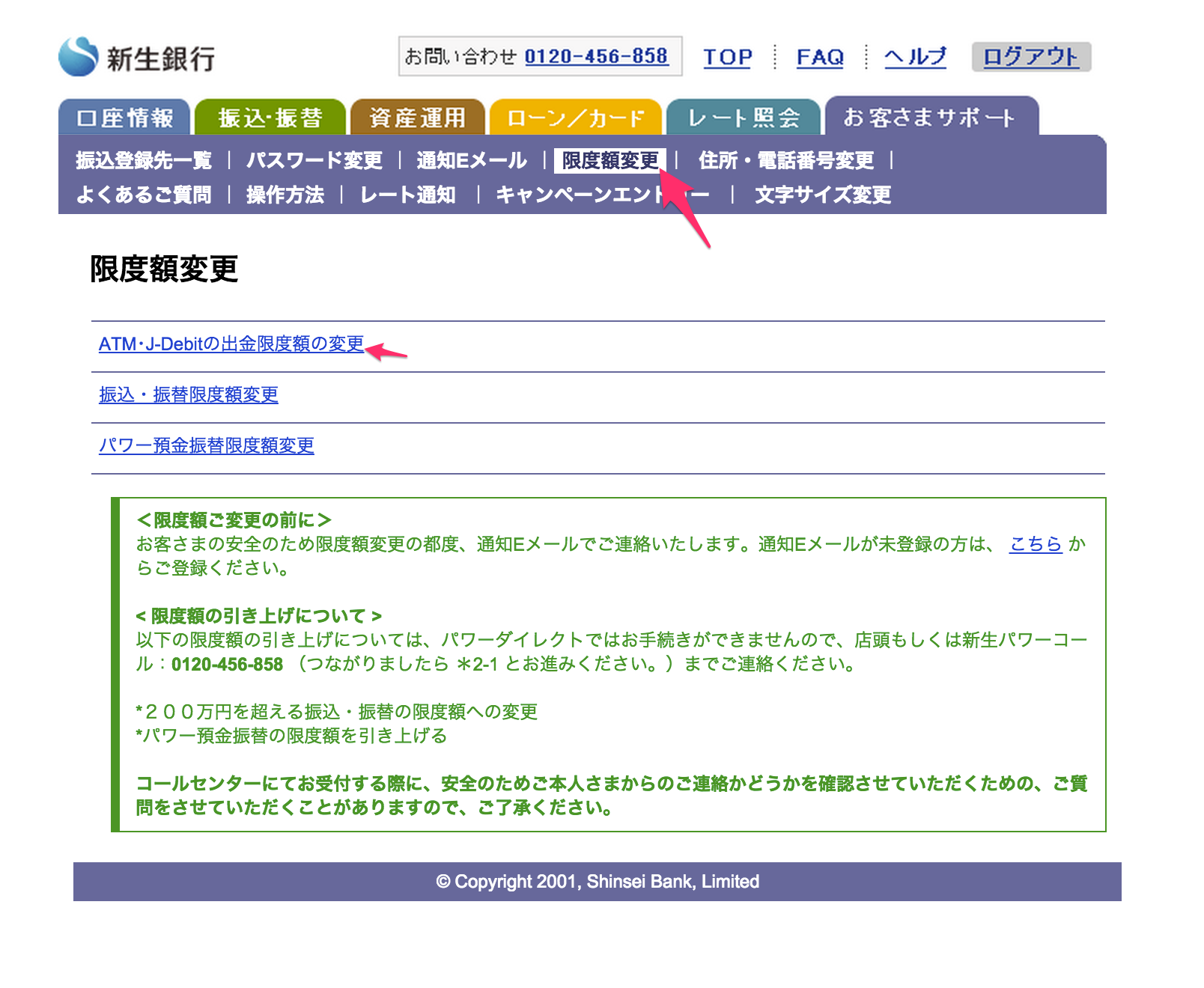The height and width of the screenshot is (988, 1204).
Task: Open レート通知 submenu item
Action: pyautogui.click(x=407, y=195)
